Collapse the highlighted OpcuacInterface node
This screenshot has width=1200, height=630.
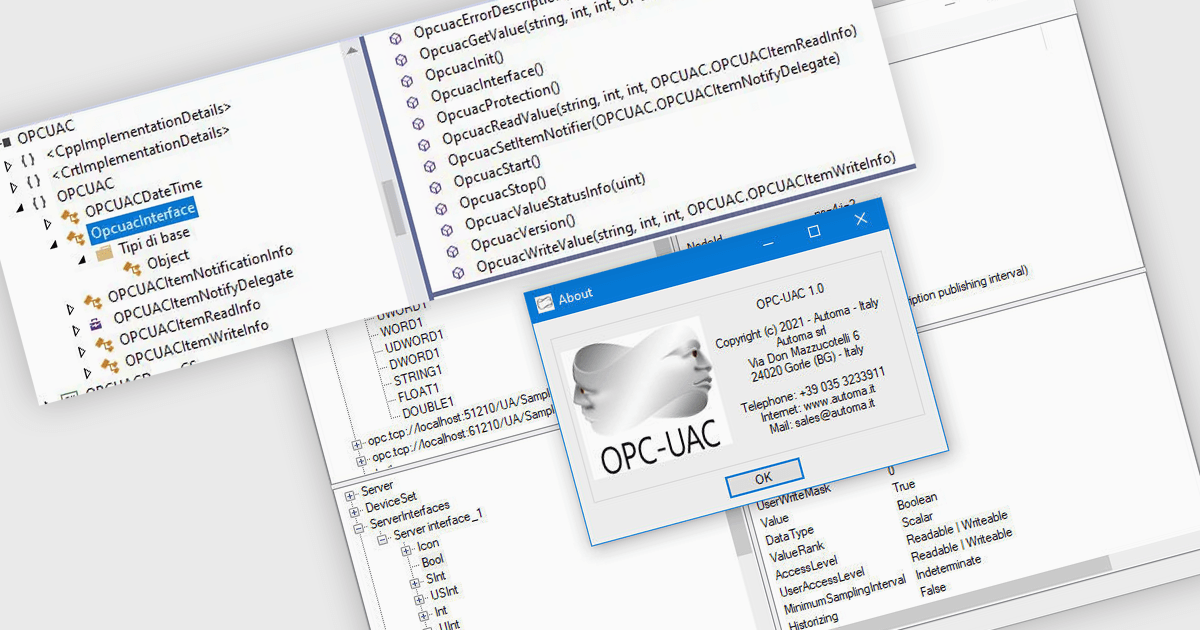point(54,243)
